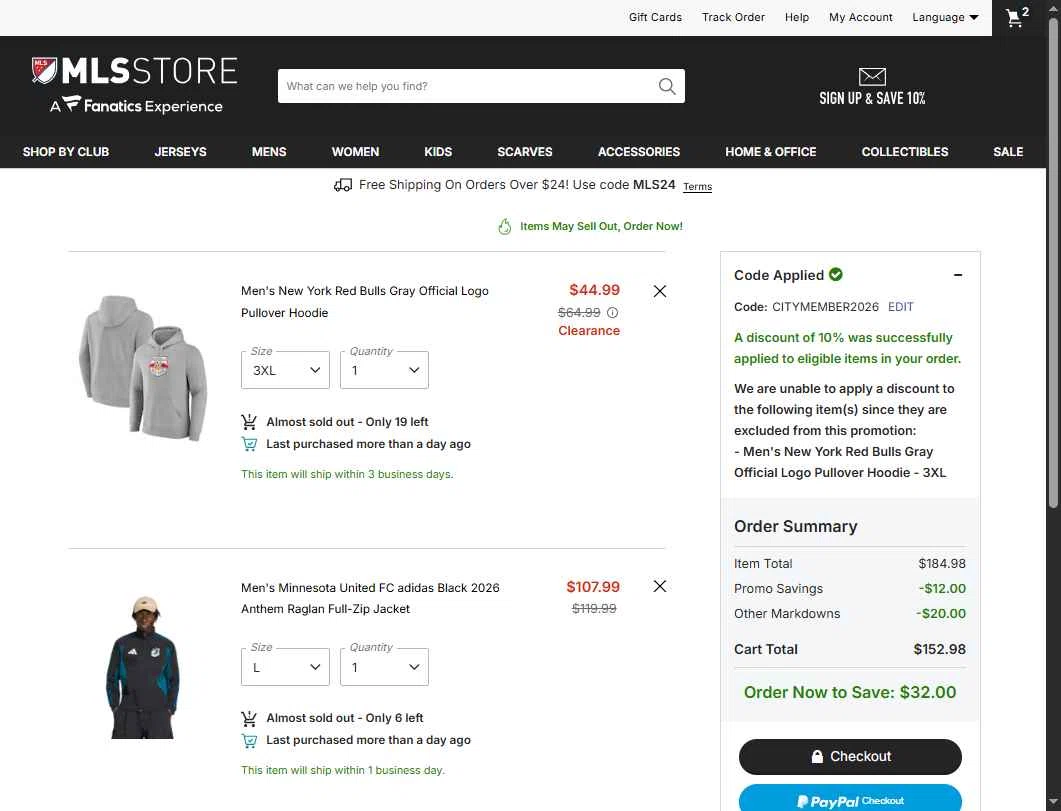Click "ship within 3 business days" text
Screen dimensions: 1061x811
coord(347,474)
